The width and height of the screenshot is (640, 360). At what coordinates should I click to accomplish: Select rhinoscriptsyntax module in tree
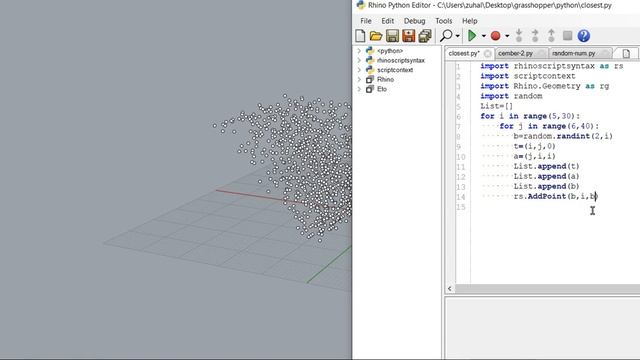[x=401, y=60]
